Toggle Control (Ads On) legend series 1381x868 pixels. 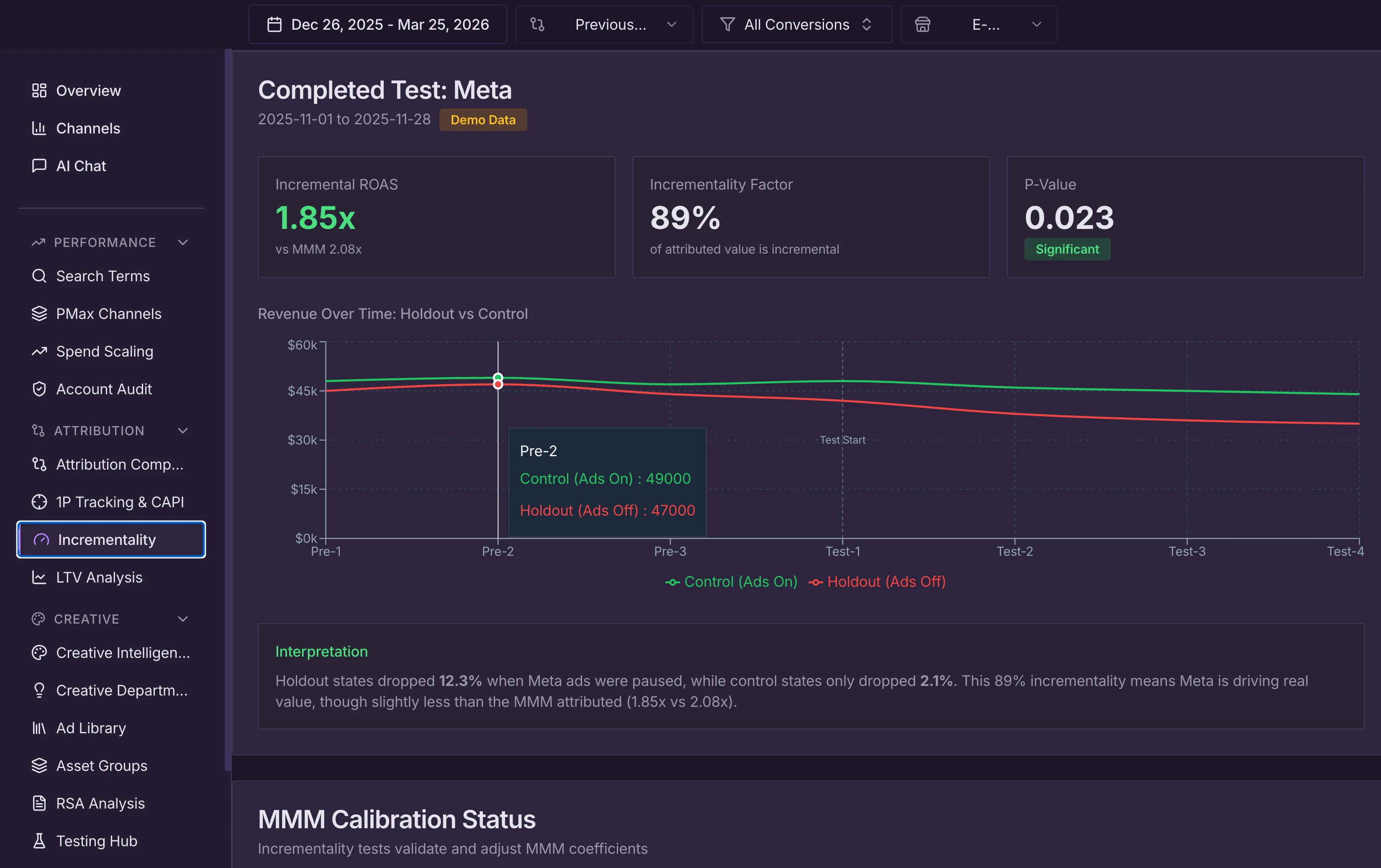coord(731,582)
